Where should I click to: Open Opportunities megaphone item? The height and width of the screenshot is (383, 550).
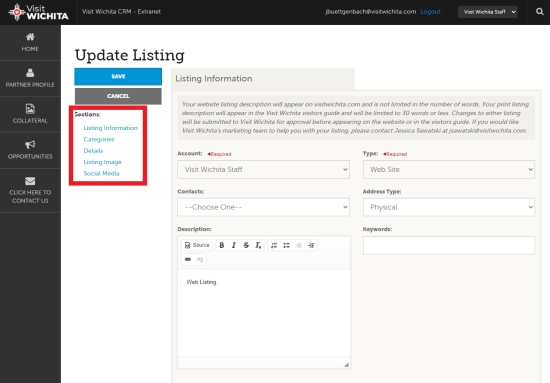(30, 150)
